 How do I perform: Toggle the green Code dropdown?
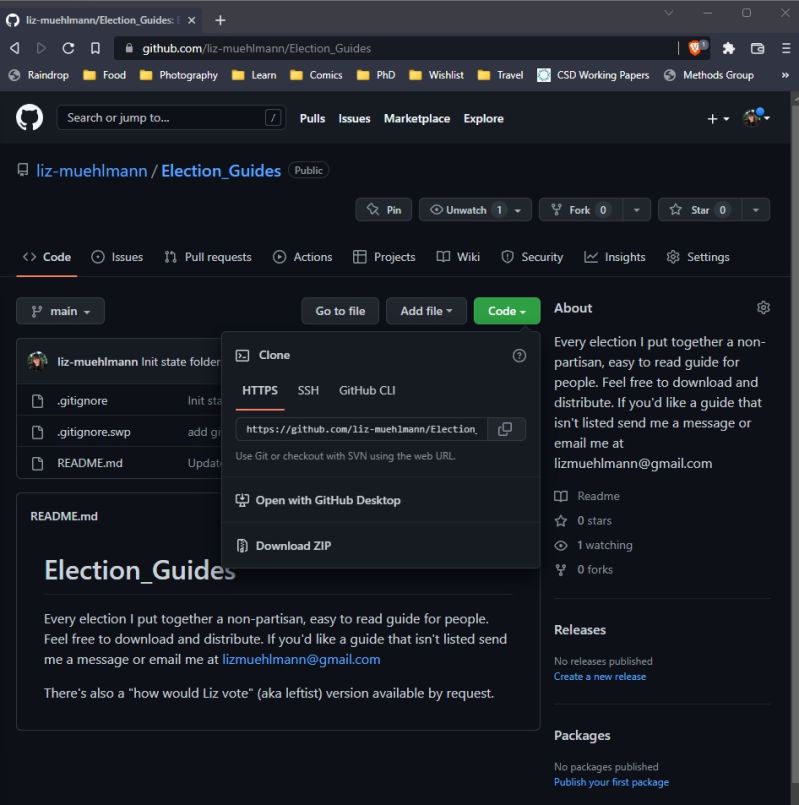point(507,311)
